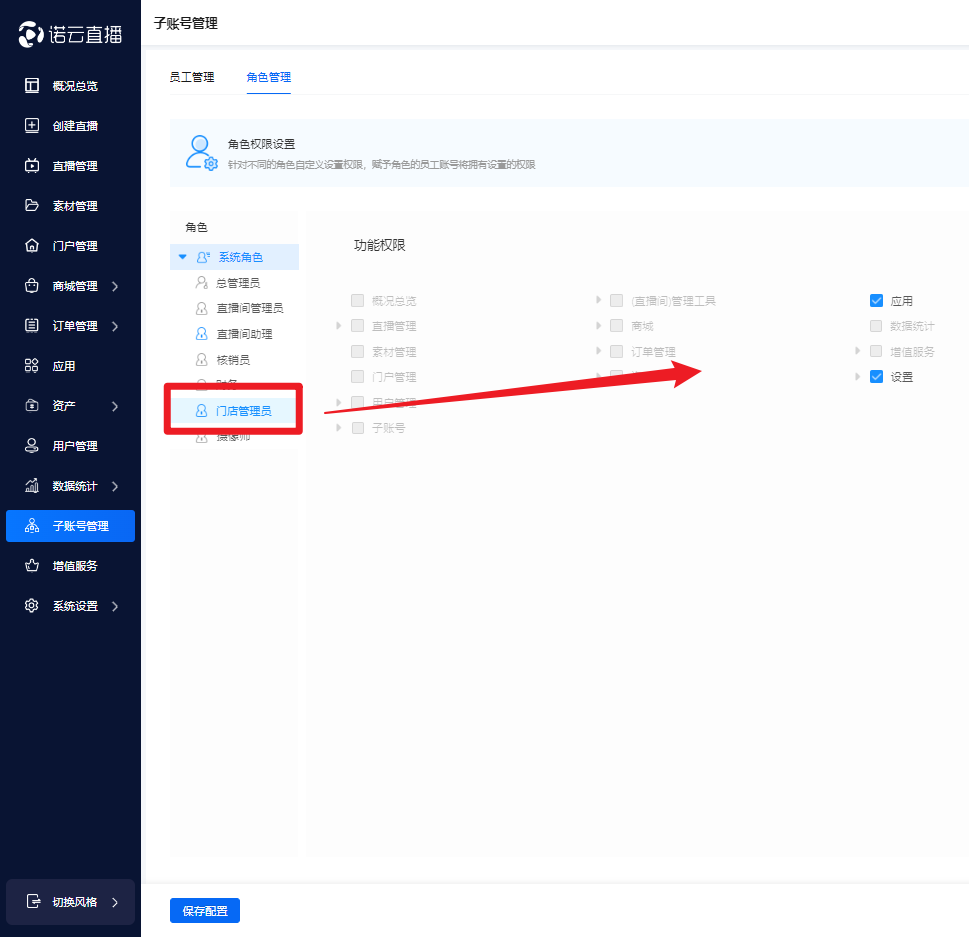Uncheck the 应用 permission checkbox
The image size is (969, 937).
pyautogui.click(x=877, y=301)
